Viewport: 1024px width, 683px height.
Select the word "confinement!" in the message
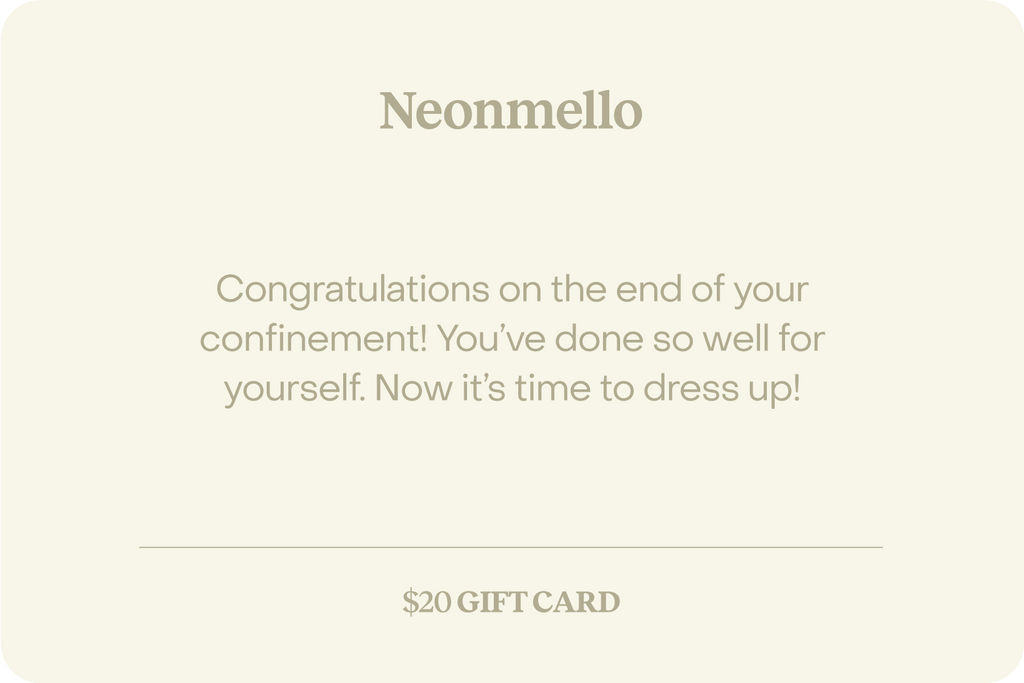click(315, 339)
